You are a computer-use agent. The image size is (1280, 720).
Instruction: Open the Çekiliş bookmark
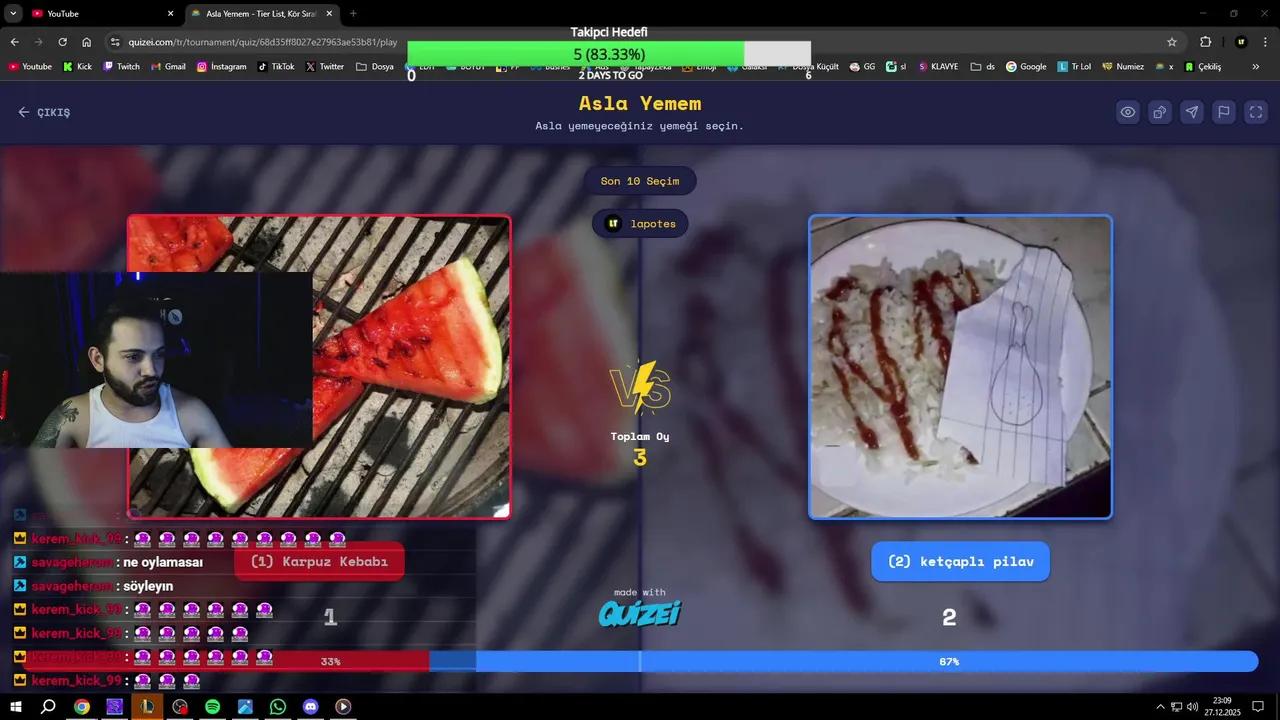(1203, 67)
